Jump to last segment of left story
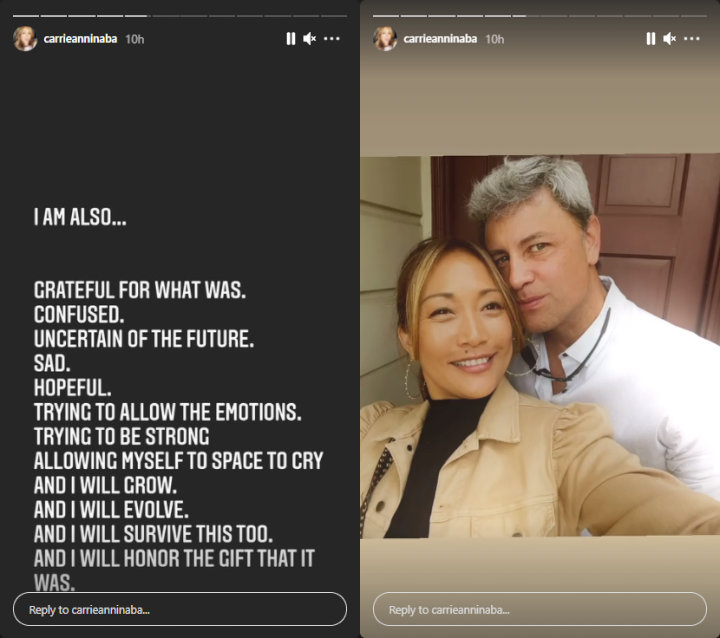The height and width of the screenshot is (638, 720). click(x=334, y=16)
